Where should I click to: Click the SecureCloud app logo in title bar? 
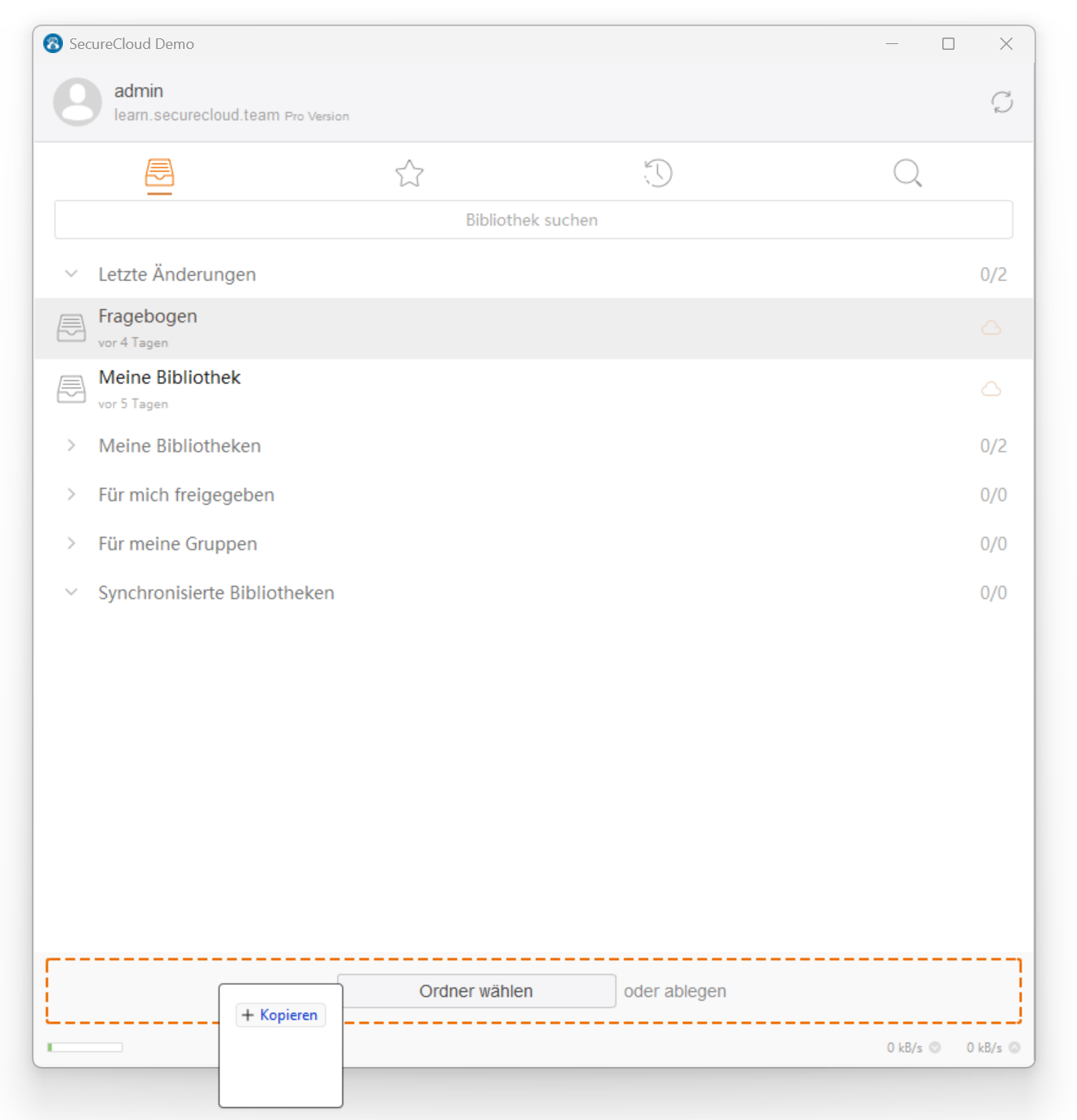[53, 43]
